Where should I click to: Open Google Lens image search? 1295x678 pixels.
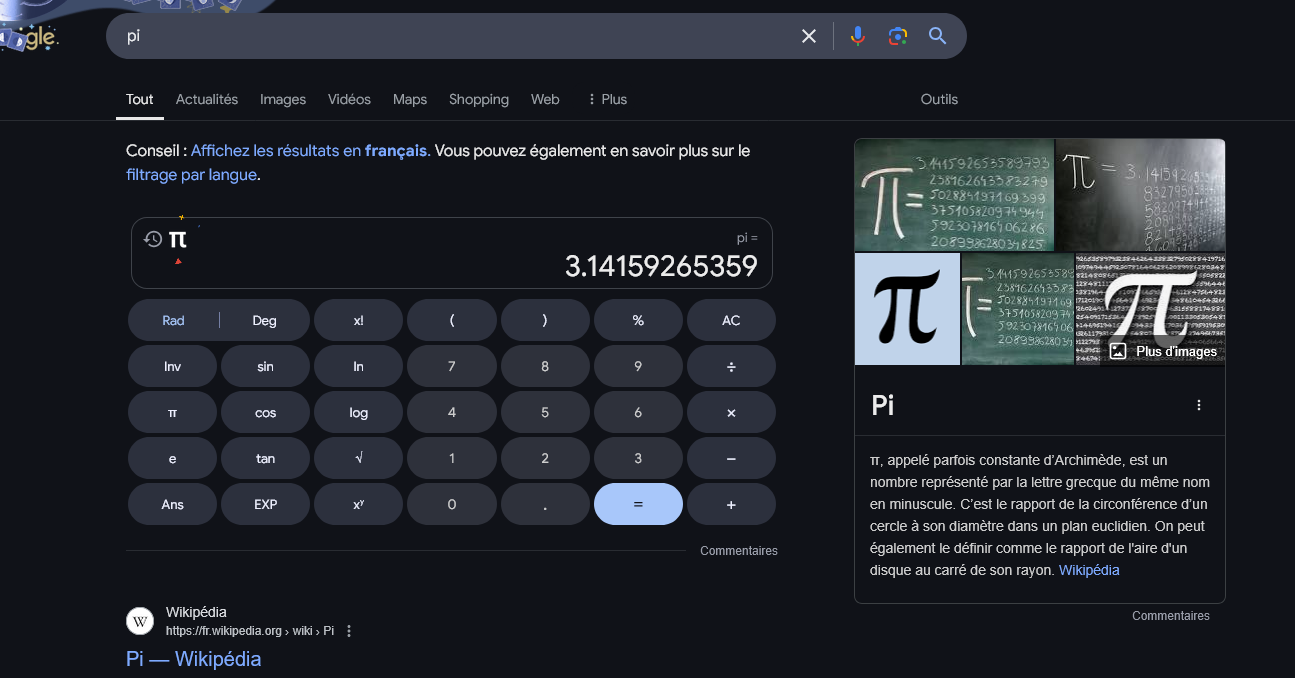(x=897, y=36)
